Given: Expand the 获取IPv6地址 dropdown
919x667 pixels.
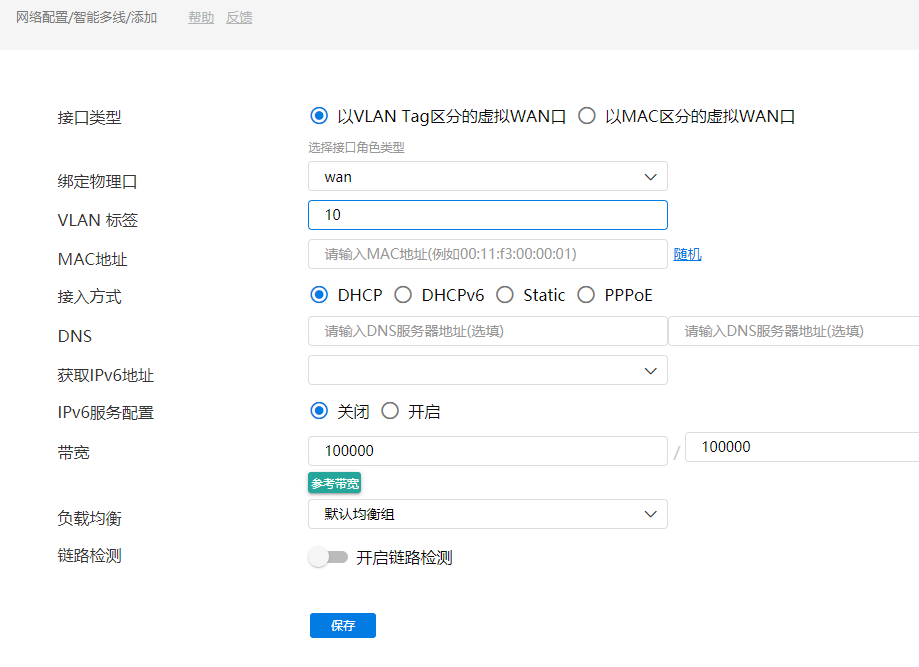Looking at the screenshot, I should pos(487,370).
